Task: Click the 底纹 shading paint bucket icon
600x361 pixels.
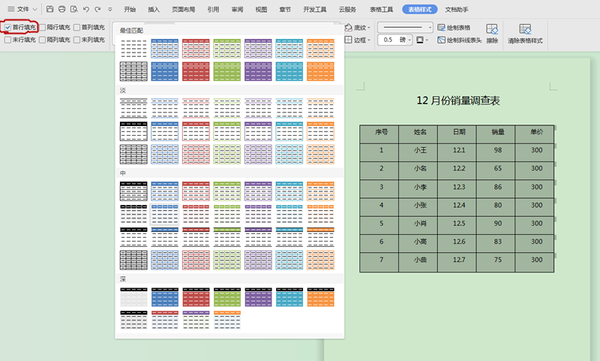Action: point(348,28)
